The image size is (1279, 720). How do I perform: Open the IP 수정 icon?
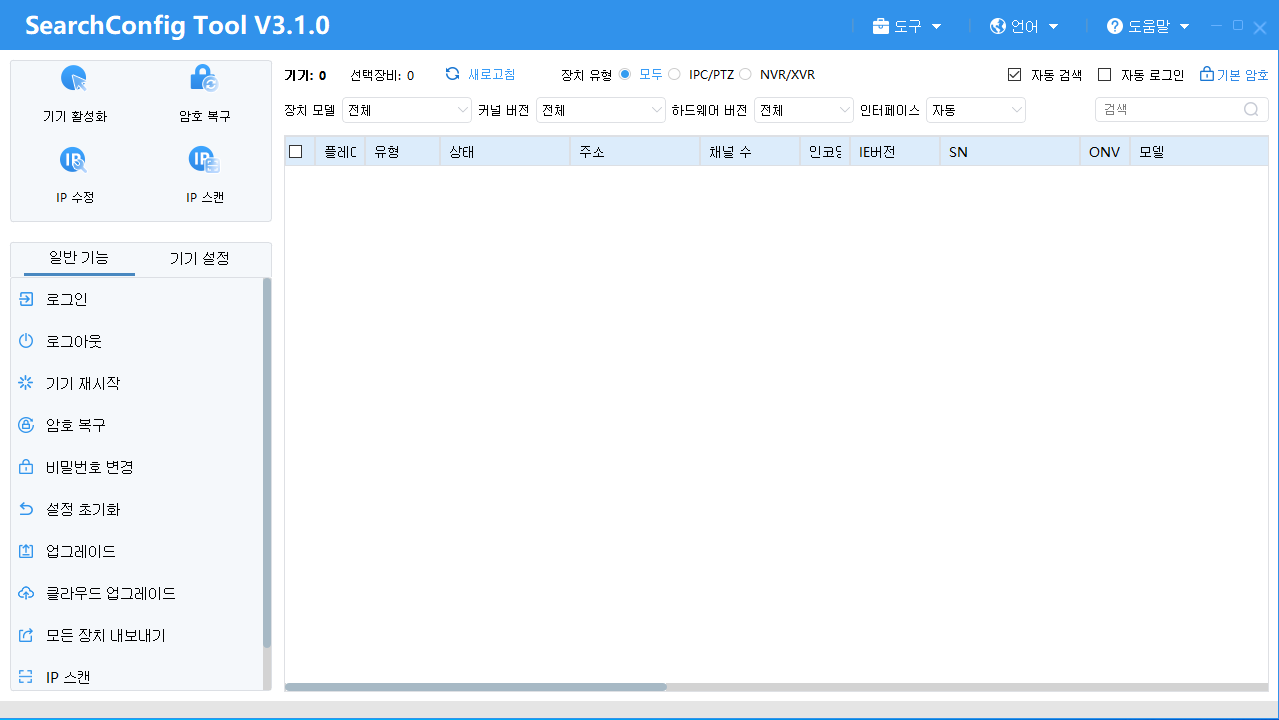pos(74,160)
